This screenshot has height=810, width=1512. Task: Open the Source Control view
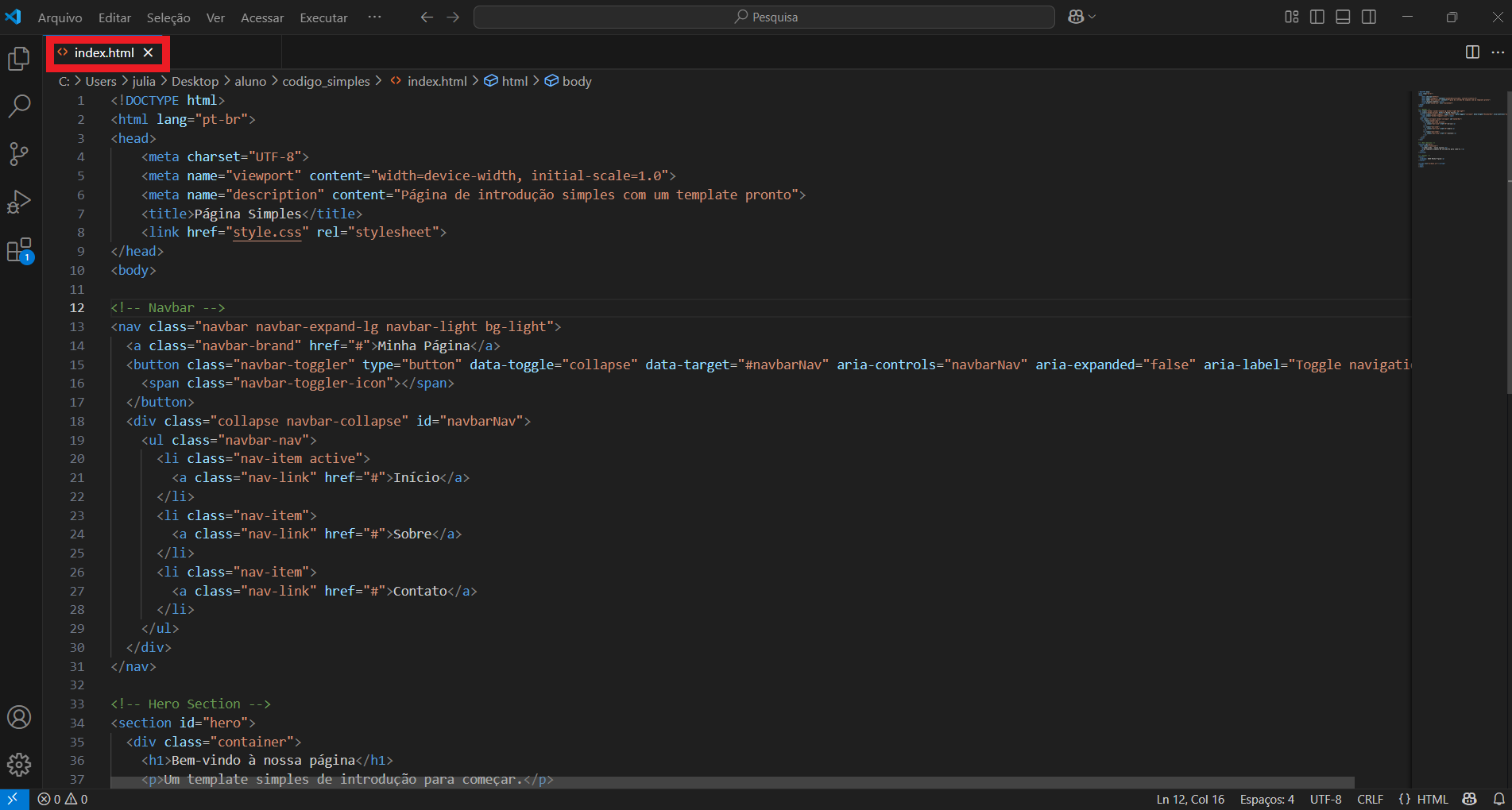[x=19, y=154]
